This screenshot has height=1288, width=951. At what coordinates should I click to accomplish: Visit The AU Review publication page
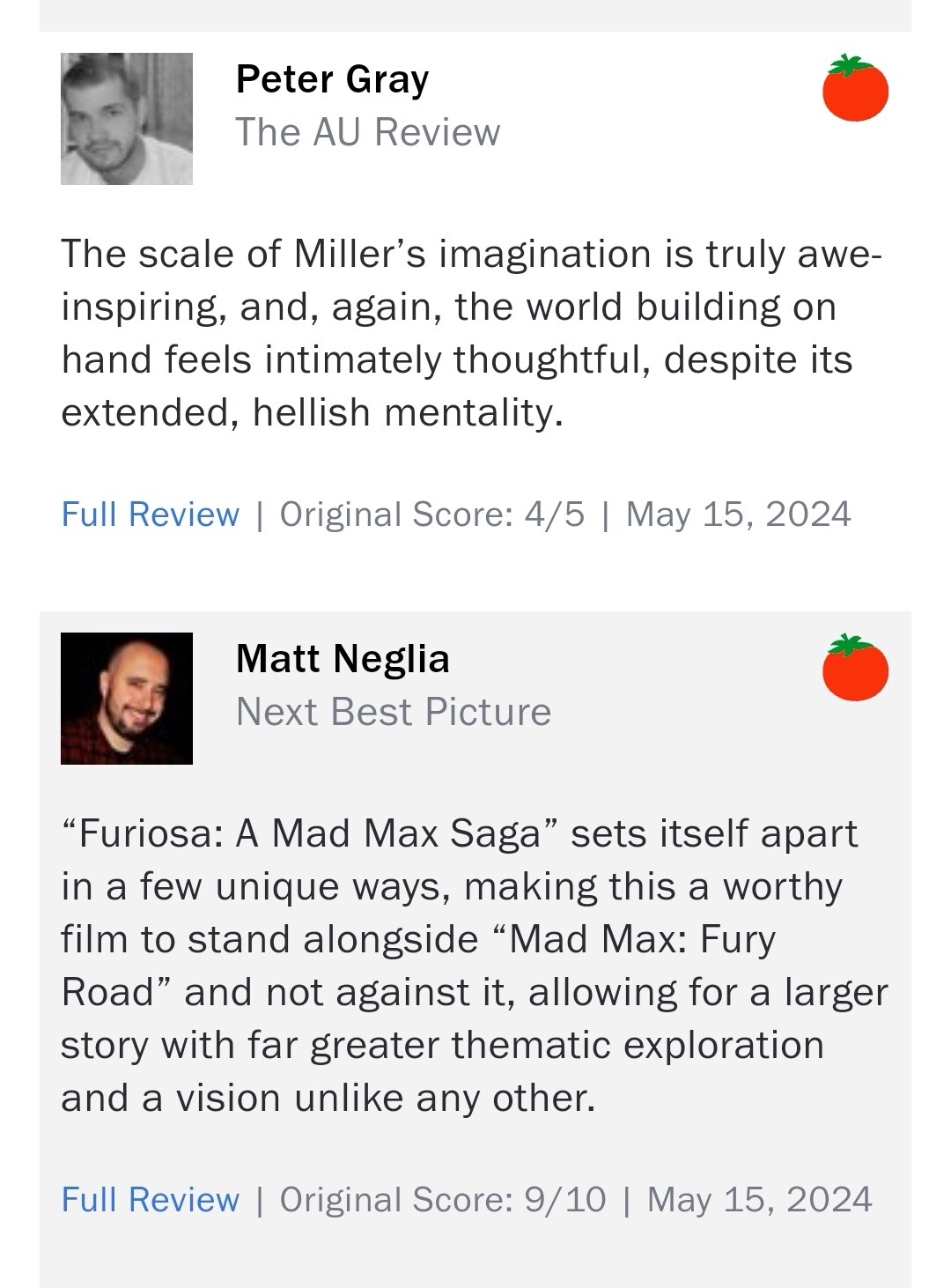(367, 132)
